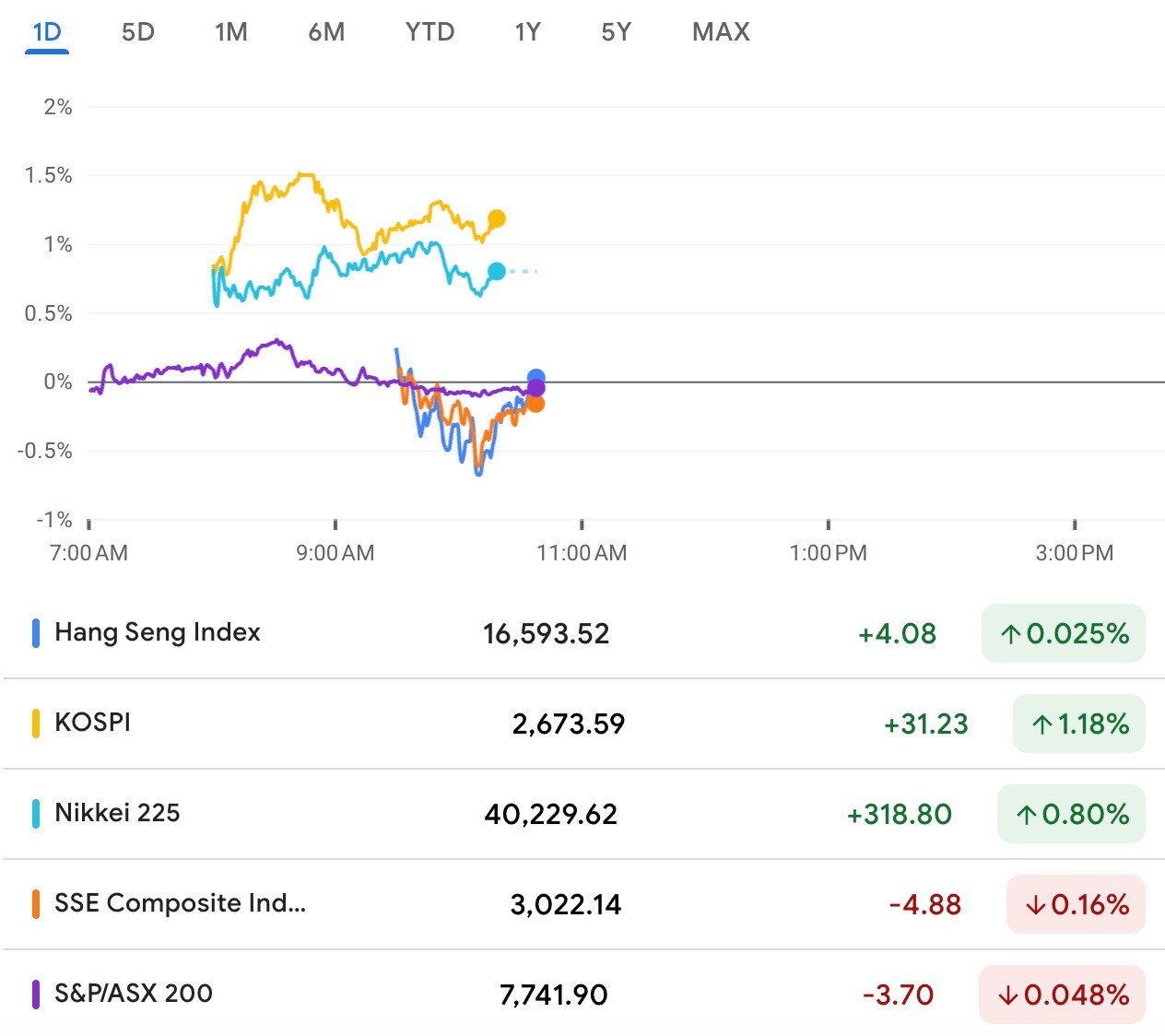Click the Hang Seng price 16,593.52
The width and height of the screenshot is (1165, 1036).
click(x=547, y=634)
